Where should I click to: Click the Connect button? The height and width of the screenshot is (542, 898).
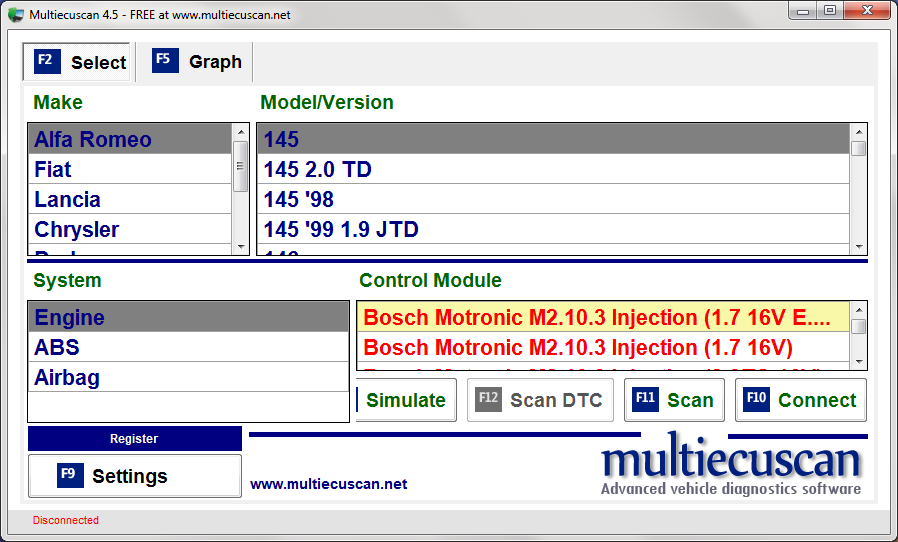click(801, 400)
